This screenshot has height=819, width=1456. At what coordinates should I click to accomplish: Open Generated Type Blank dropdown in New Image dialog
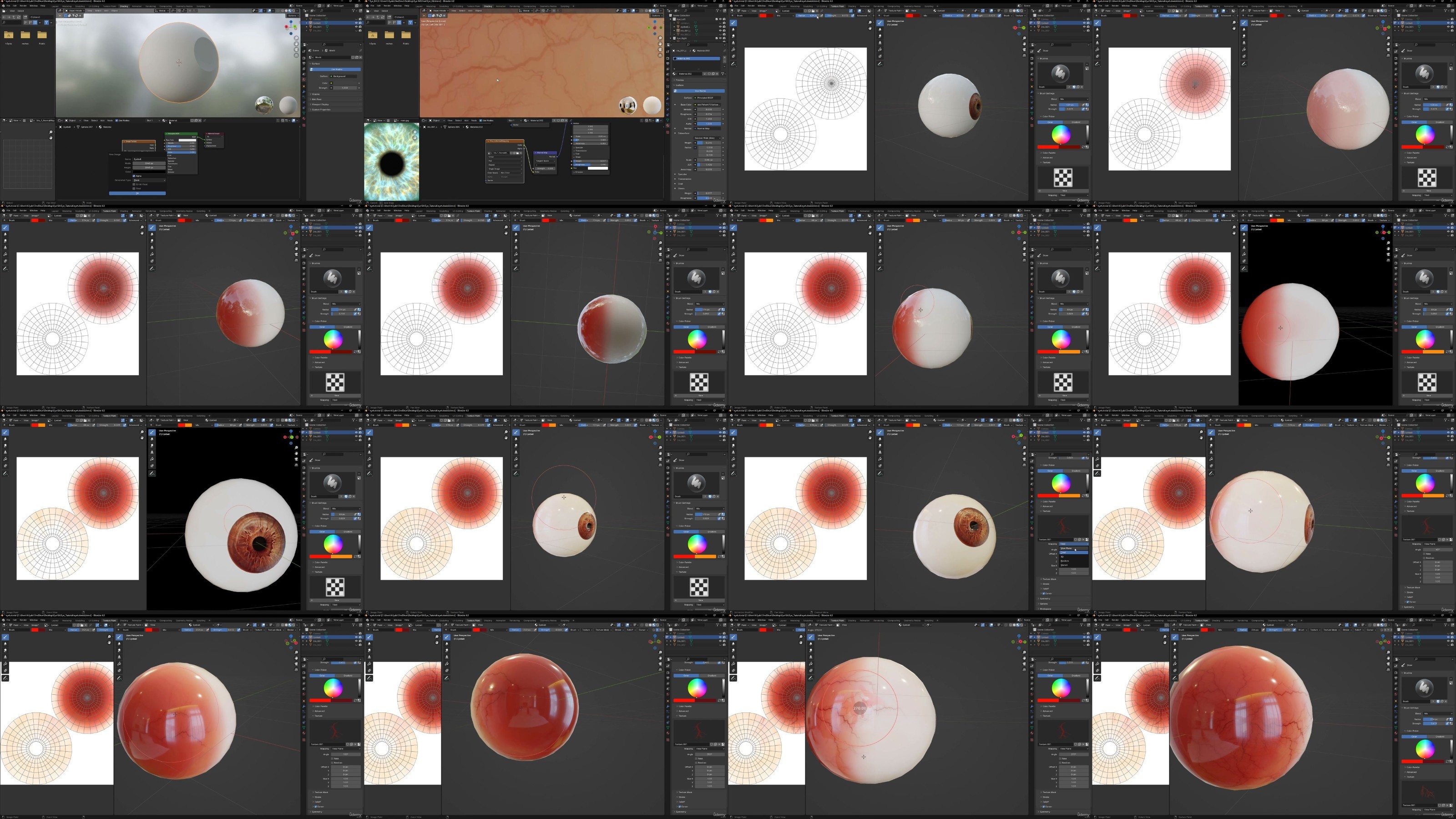pyautogui.click(x=149, y=180)
